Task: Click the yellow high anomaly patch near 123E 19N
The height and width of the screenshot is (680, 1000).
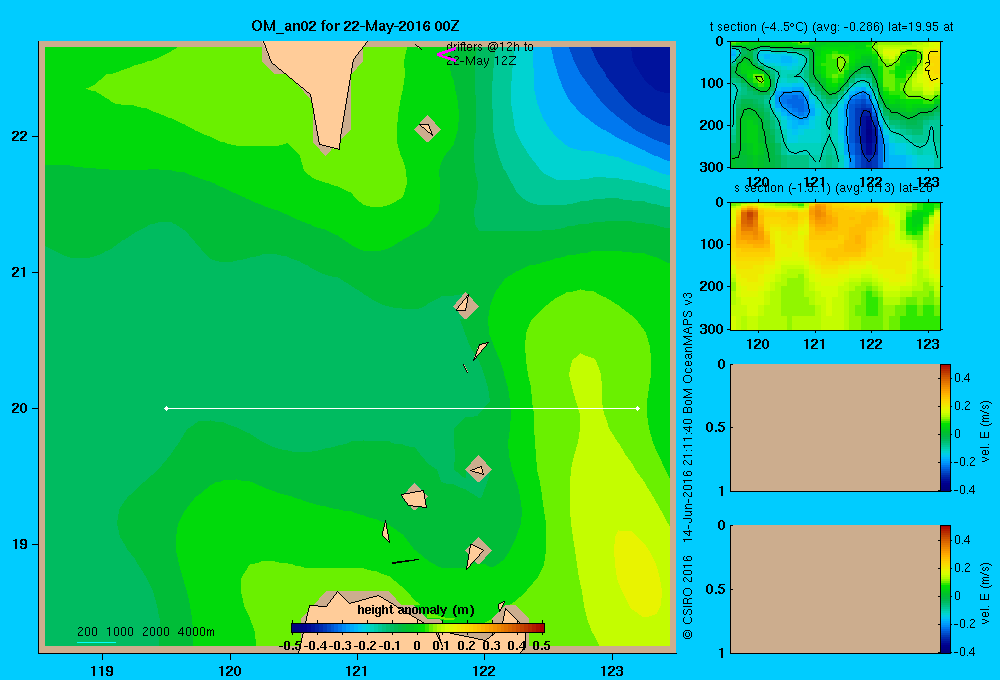Action: [638, 571]
